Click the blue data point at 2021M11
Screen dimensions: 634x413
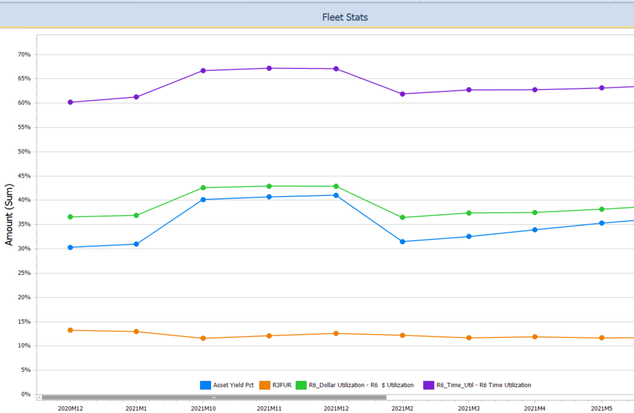point(269,197)
